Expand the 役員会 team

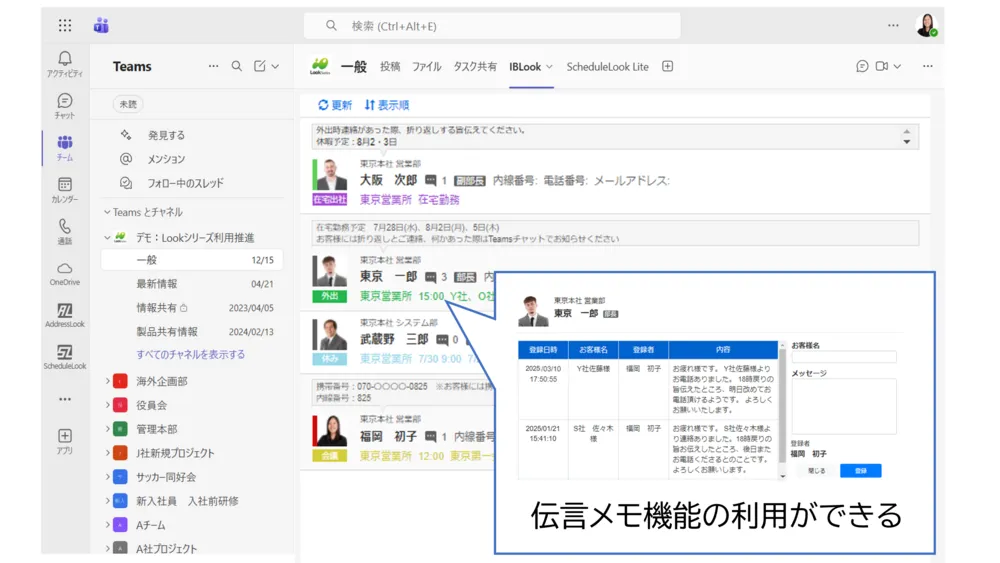click(107, 406)
